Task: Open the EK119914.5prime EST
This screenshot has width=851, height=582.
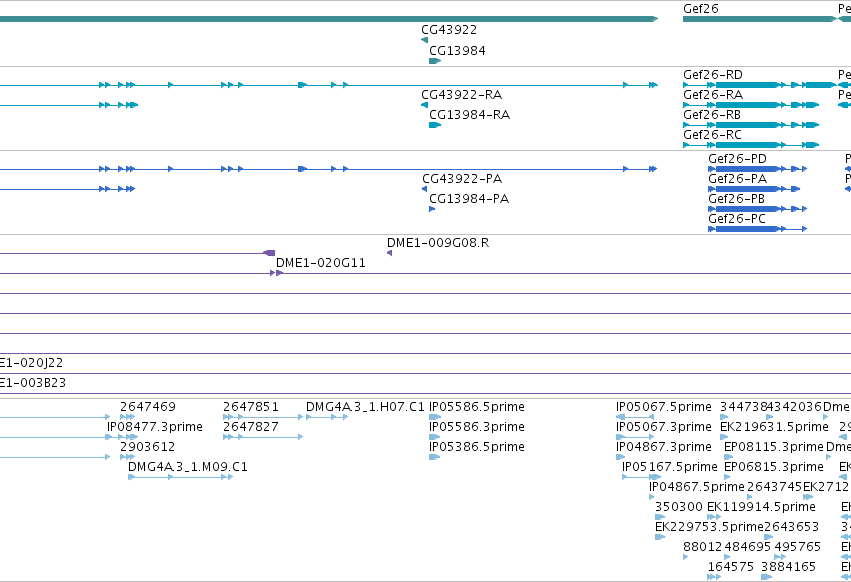Action: pyautogui.click(x=714, y=517)
